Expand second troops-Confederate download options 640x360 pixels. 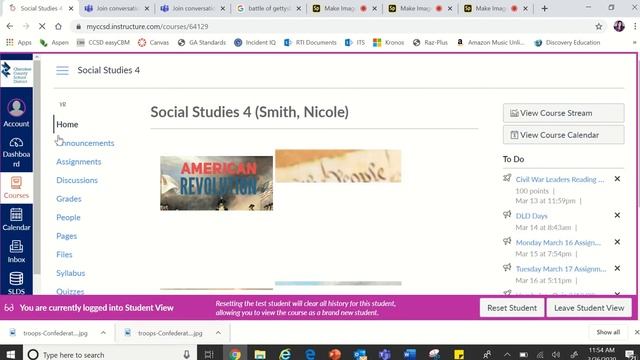point(218,333)
